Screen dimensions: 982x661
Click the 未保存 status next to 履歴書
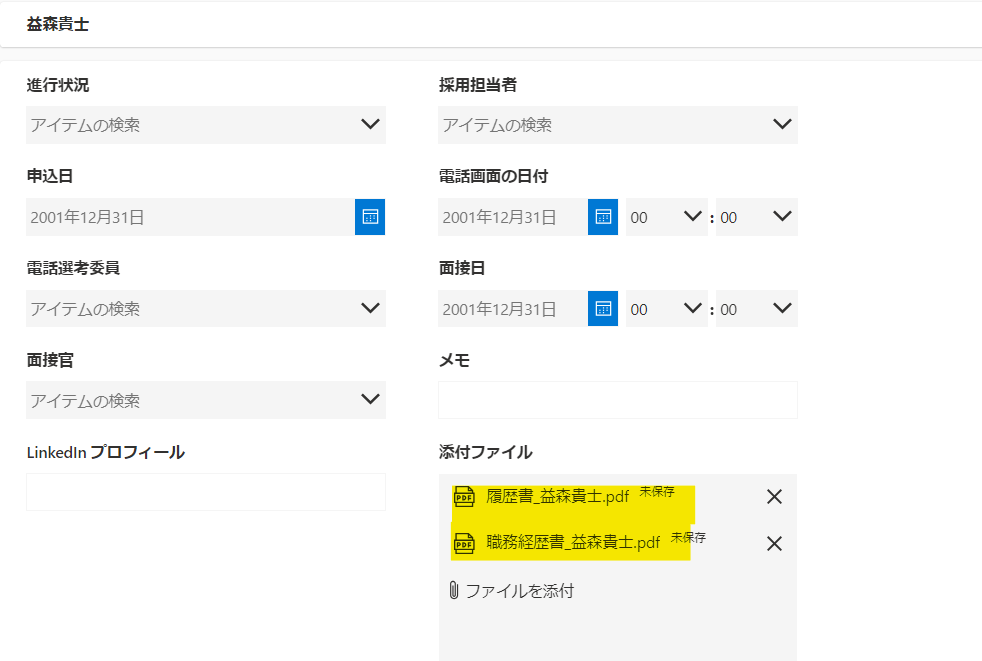tap(657, 492)
